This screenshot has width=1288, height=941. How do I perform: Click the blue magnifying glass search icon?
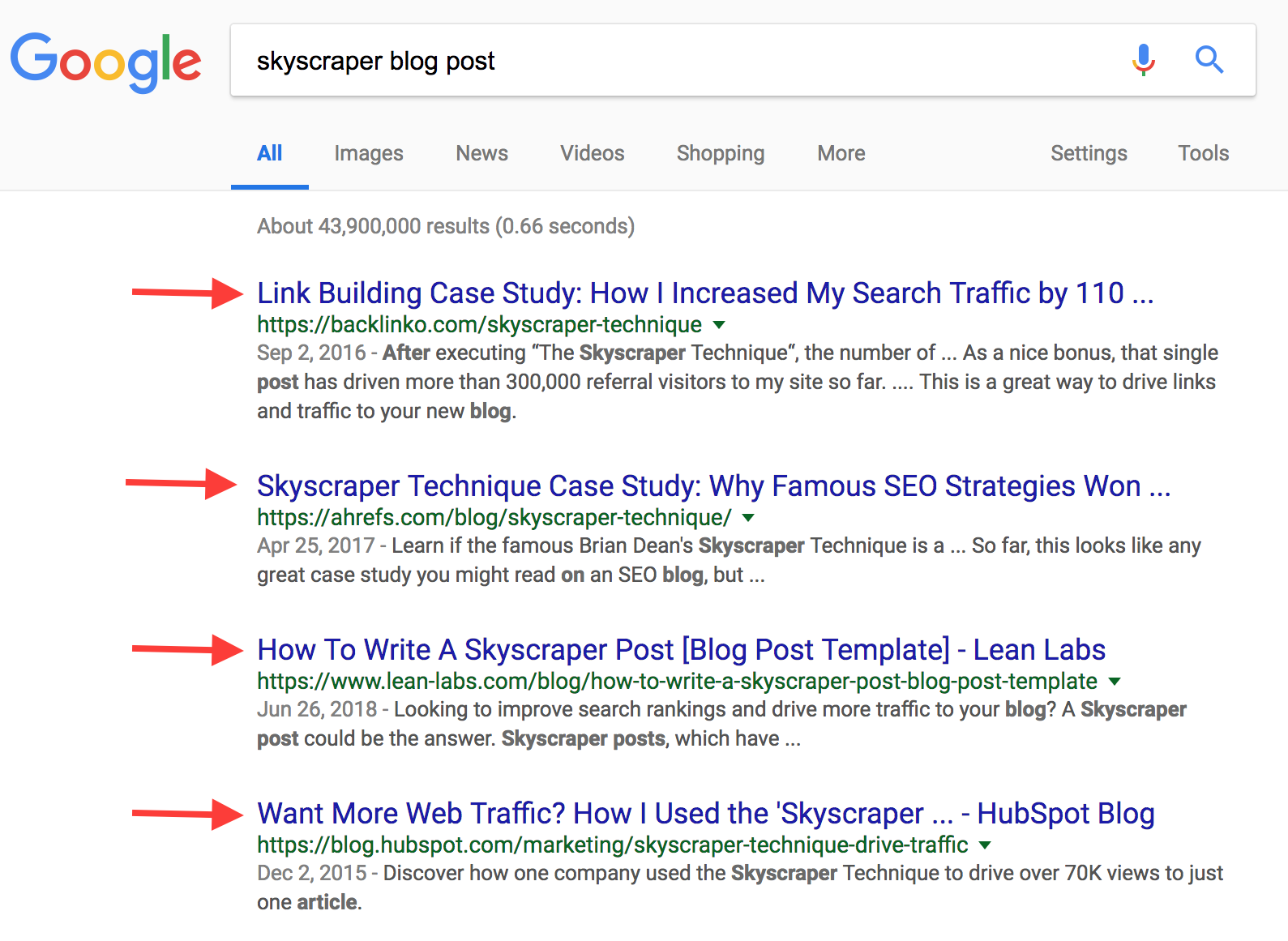[x=1209, y=60]
